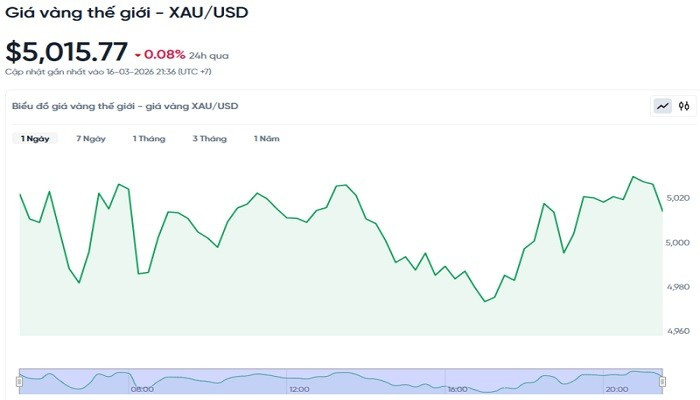Screen dimensions: 700x400
Task: Click the 08:00 mark in the navigator
Action: pos(143,389)
